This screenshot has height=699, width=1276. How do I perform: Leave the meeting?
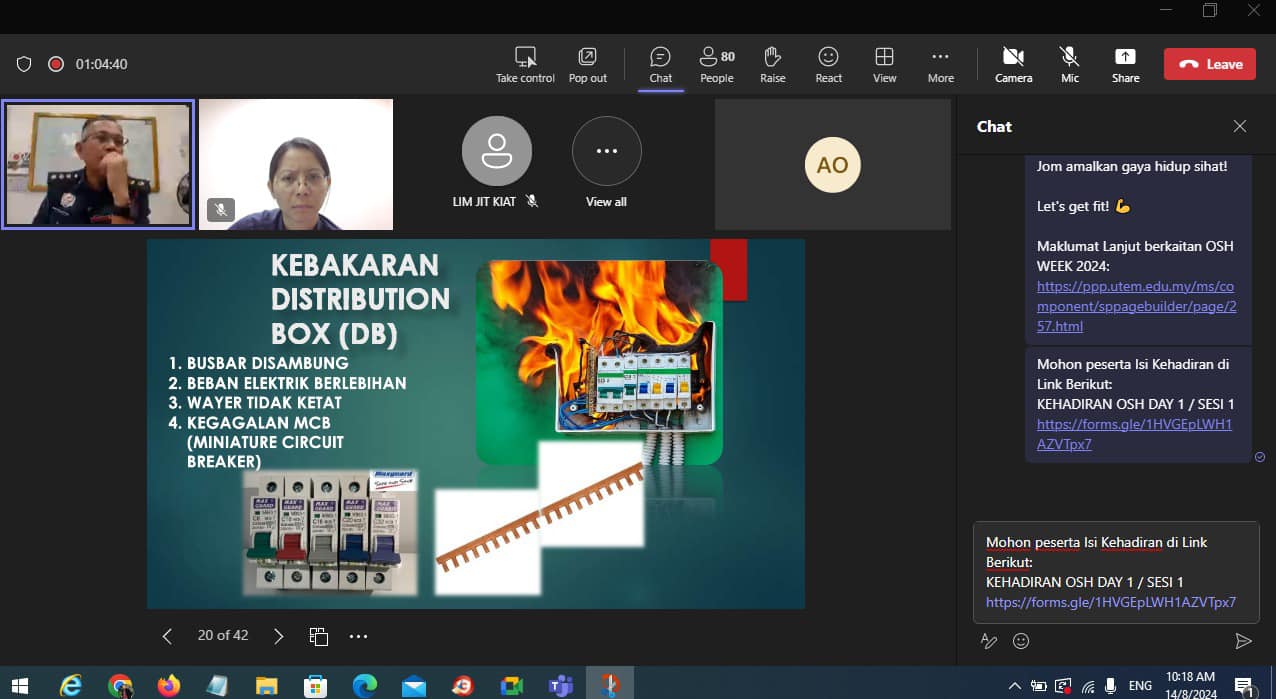1209,64
